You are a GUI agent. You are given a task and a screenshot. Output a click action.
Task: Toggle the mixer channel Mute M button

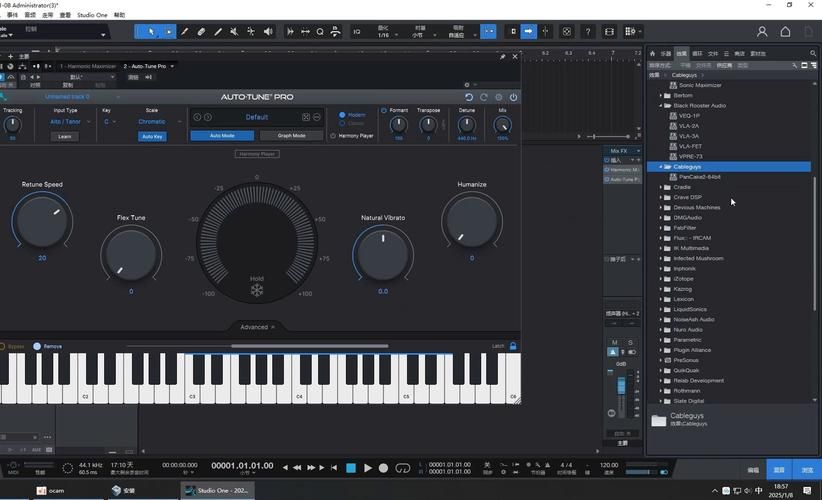(x=615, y=343)
